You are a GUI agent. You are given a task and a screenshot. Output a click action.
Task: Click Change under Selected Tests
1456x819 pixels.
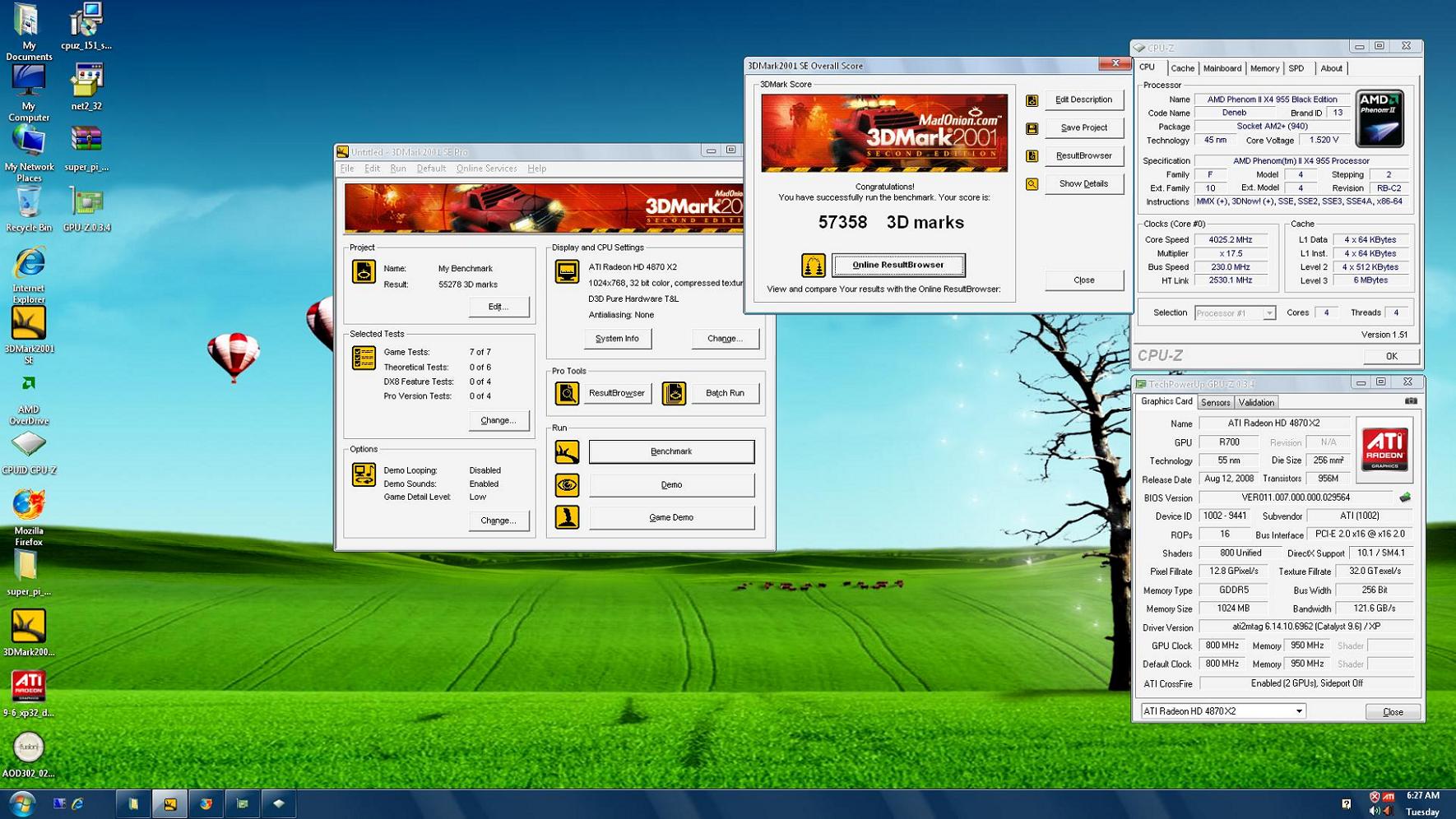[498, 420]
